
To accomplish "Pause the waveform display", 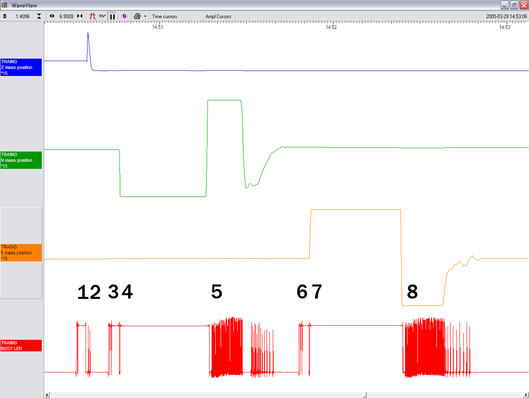I will [x=112, y=17].
